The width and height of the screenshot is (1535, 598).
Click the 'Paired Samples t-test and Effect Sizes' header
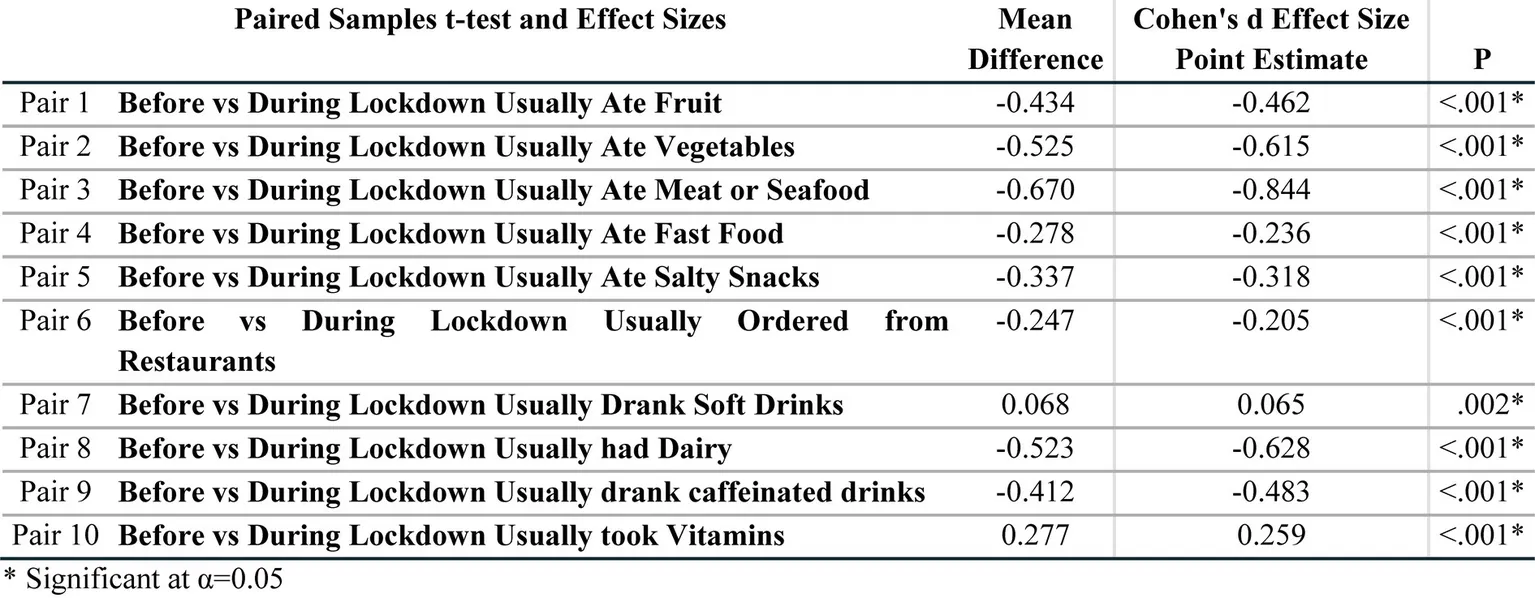(x=480, y=19)
